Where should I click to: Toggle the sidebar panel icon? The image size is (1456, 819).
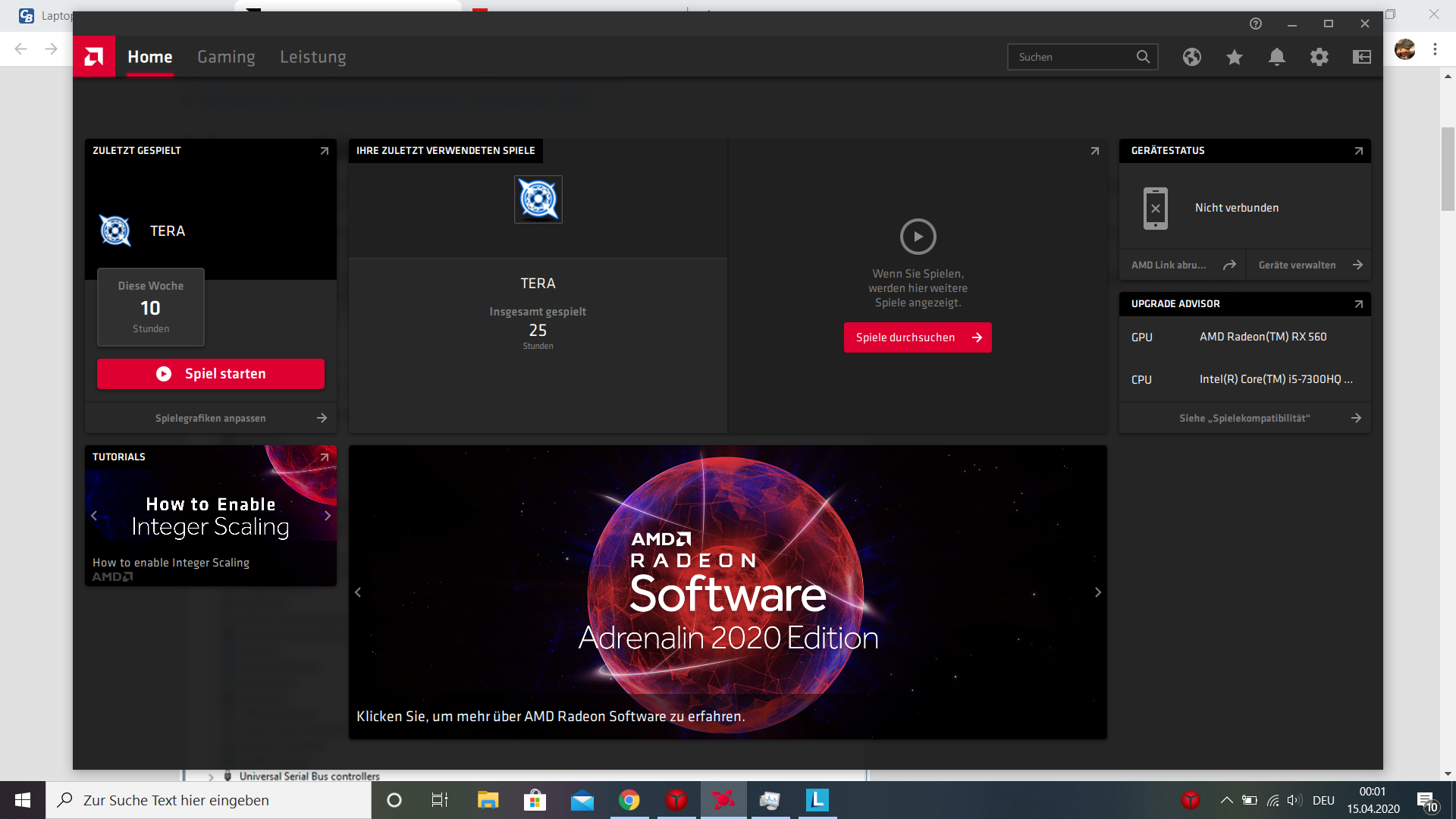pyautogui.click(x=1361, y=57)
